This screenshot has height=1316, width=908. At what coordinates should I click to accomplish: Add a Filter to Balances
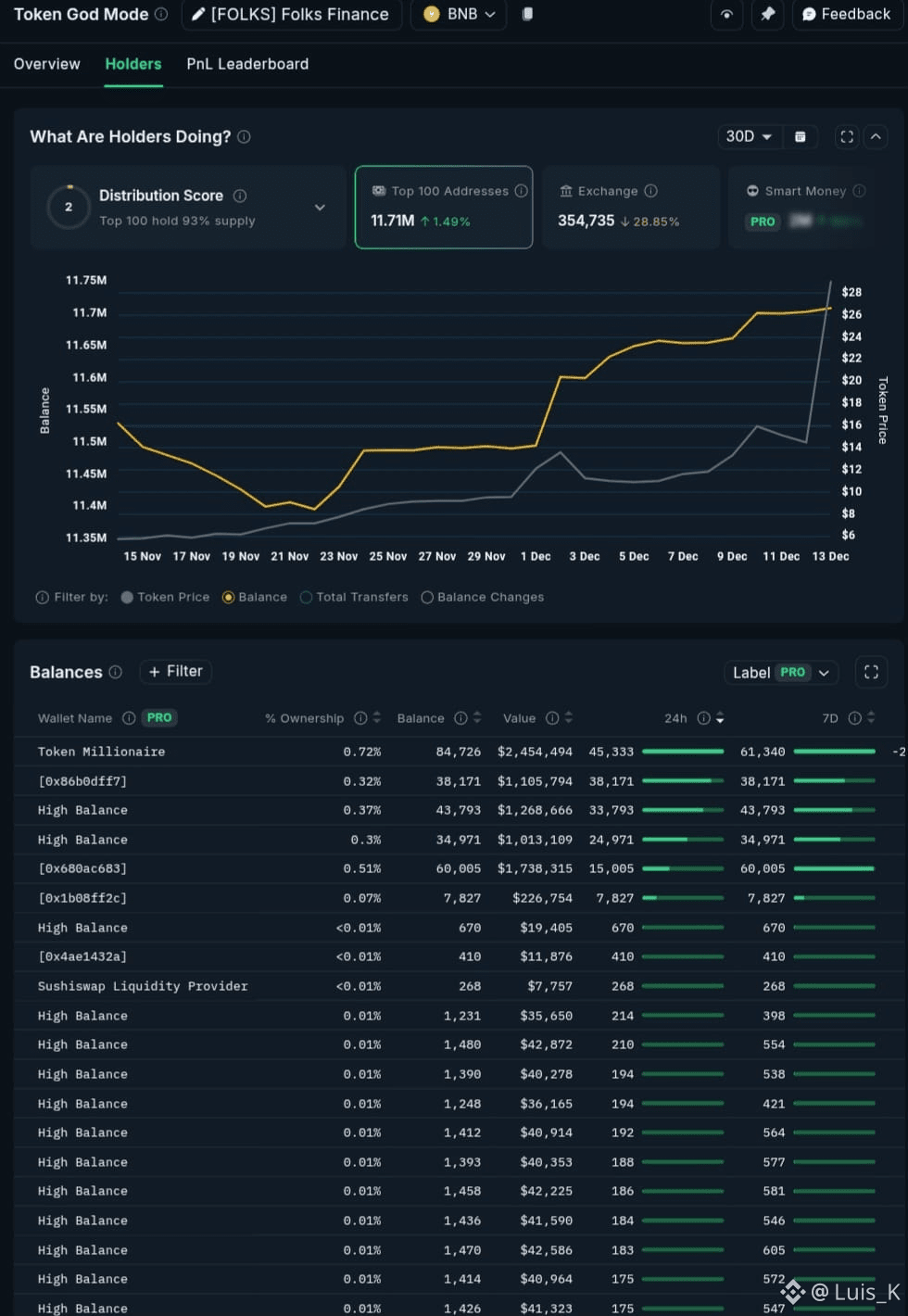(x=176, y=671)
